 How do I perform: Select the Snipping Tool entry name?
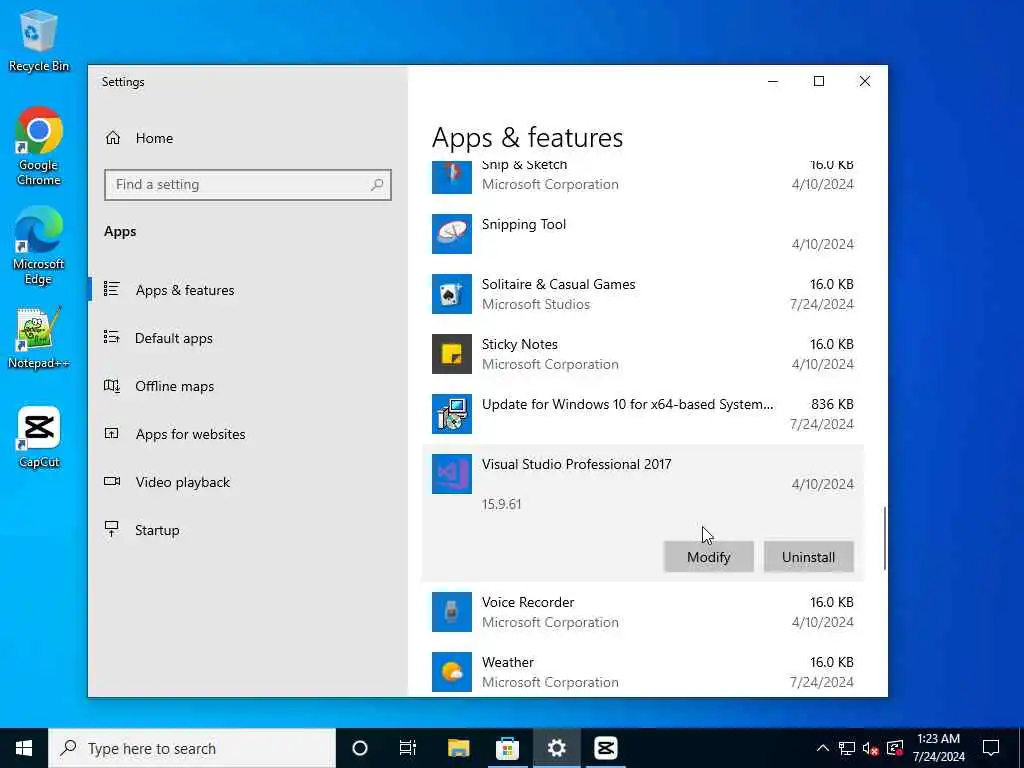coord(524,225)
